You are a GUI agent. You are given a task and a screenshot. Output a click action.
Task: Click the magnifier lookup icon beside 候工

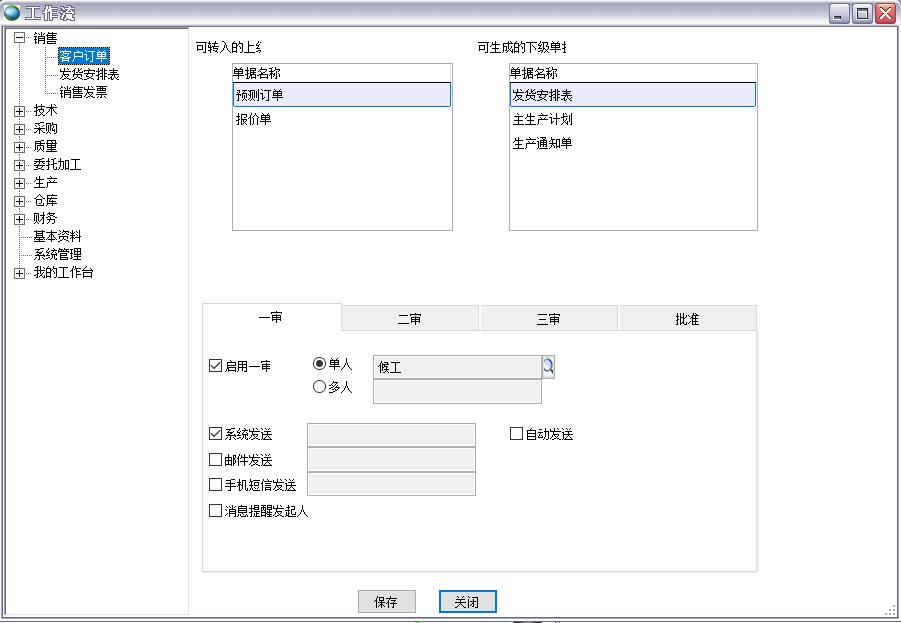coord(548,367)
